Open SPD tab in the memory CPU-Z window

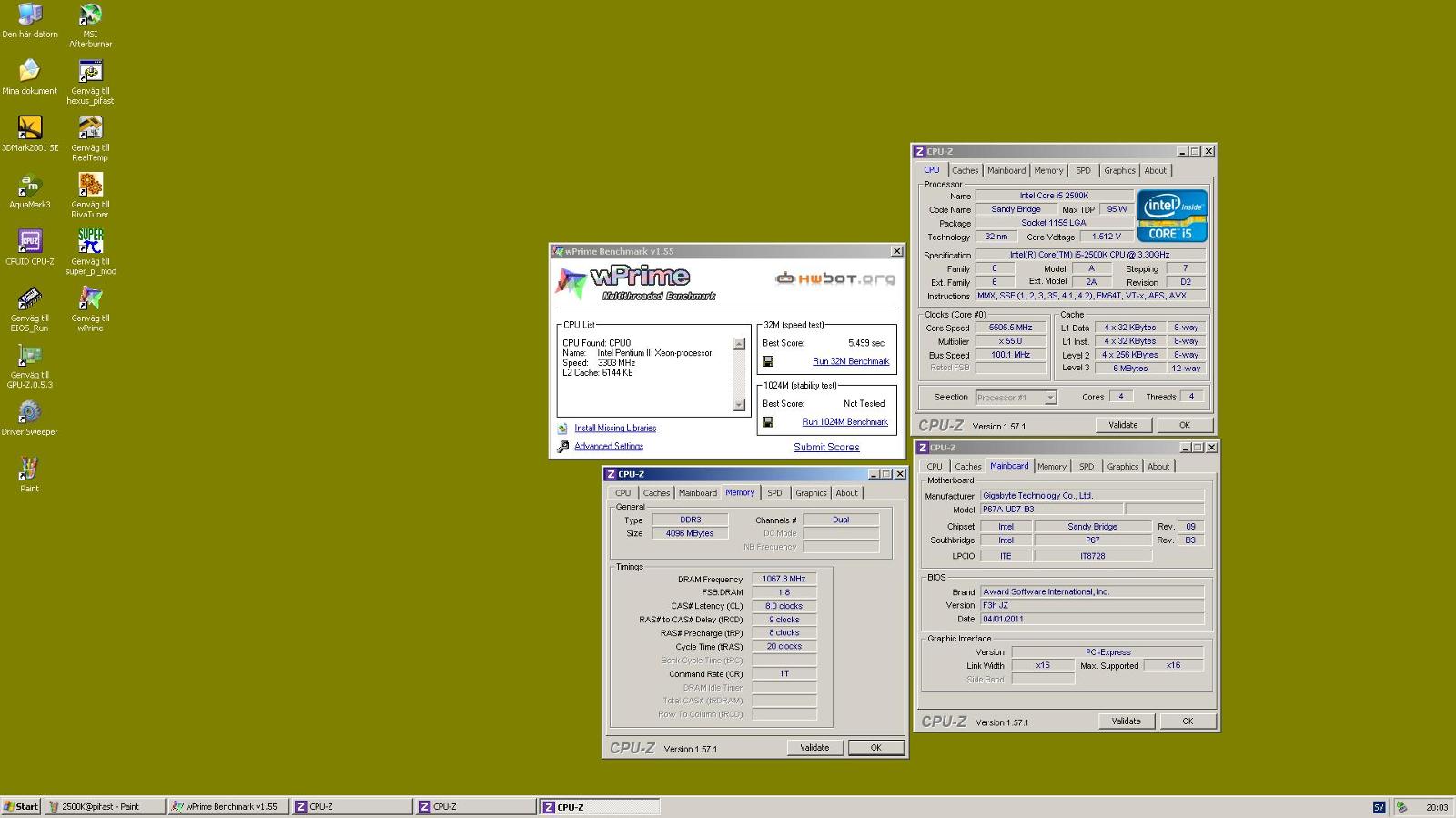click(774, 493)
